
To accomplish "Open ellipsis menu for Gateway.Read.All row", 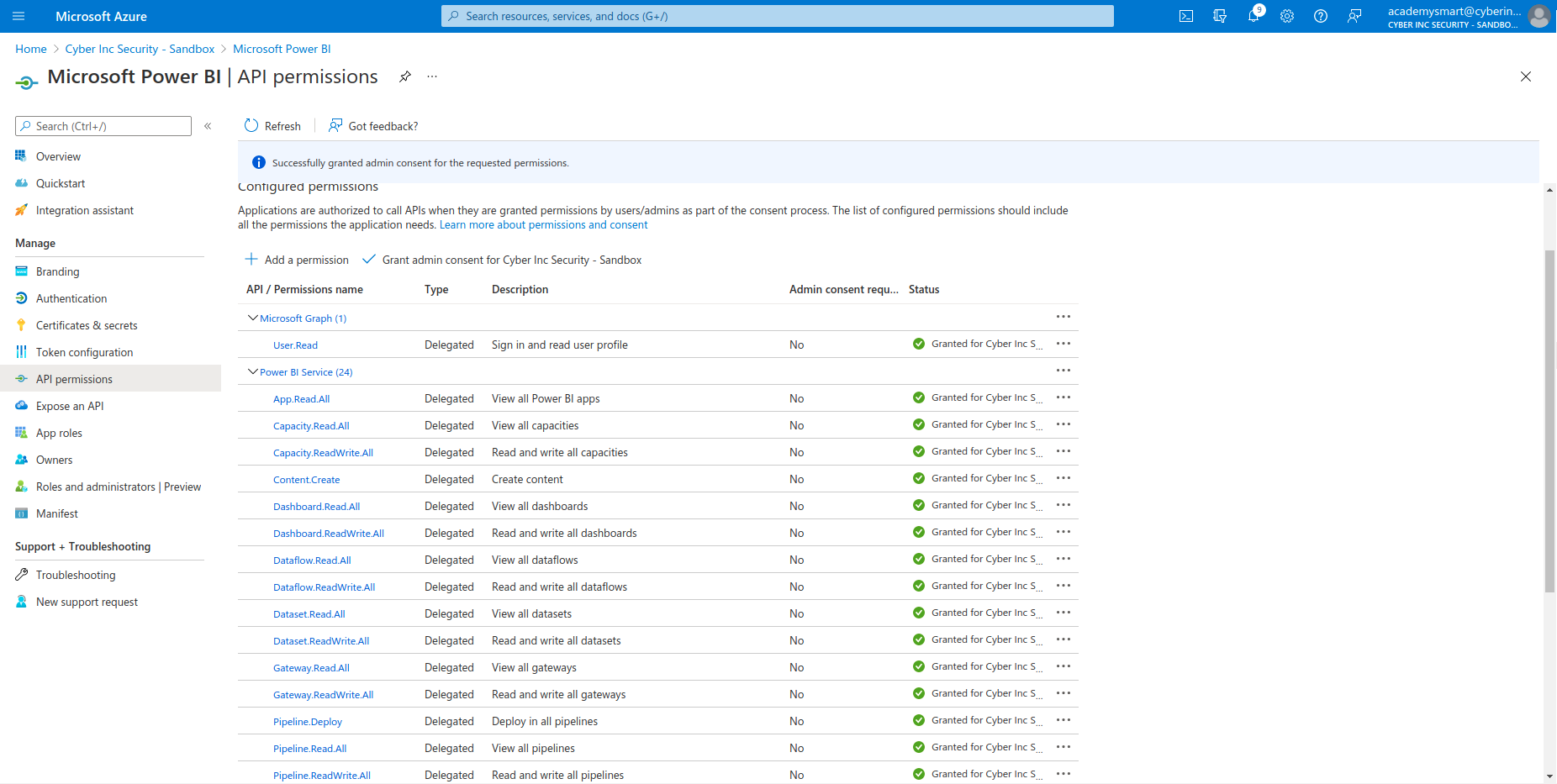I will tap(1064, 666).
